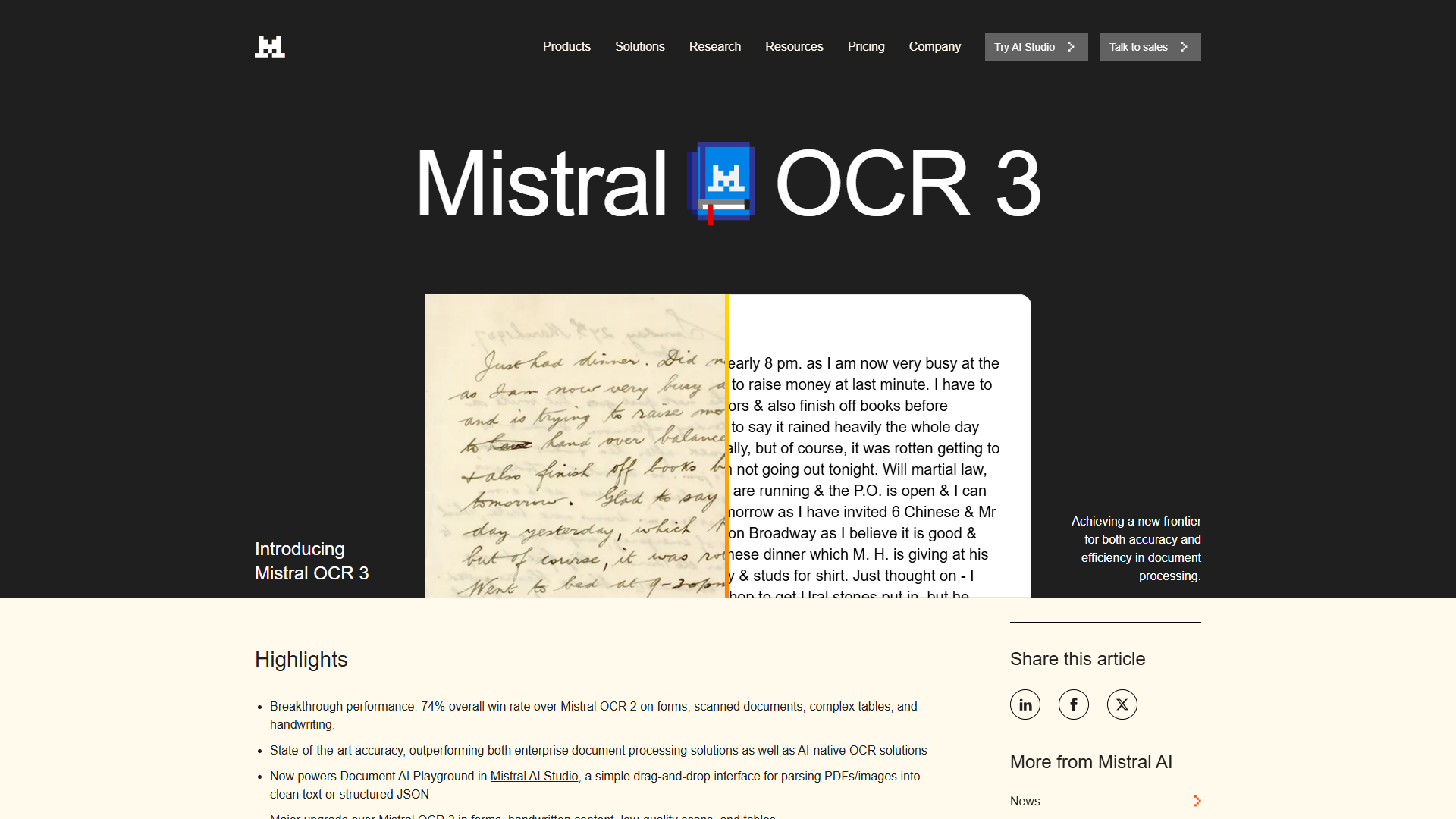Image resolution: width=1456 pixels, height=819 pixels.
Task: Click the chevron inside Talk to sales
Action: pyautogui.click(x=1183, y=46)
